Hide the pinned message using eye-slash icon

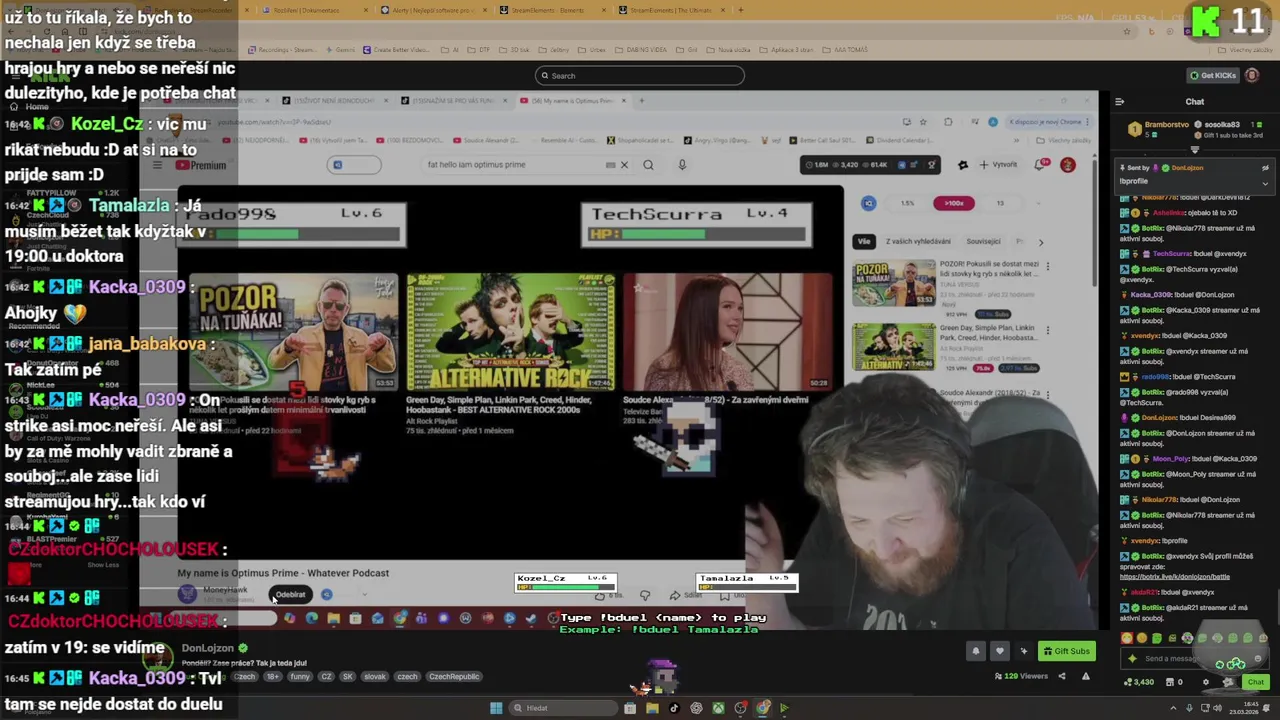tap(1265, 168)
